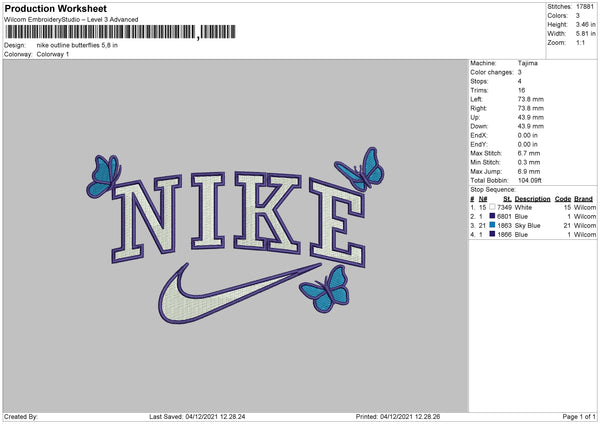Click the Code column header

(x=563, y=199)
